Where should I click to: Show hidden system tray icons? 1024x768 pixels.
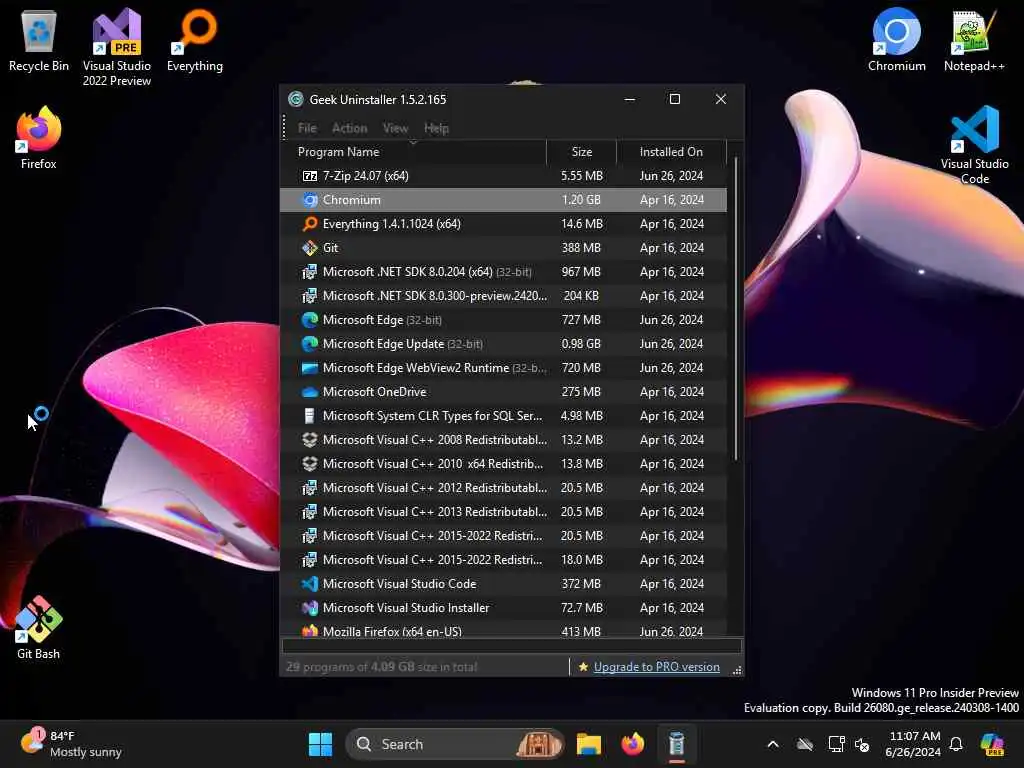(773, 744)
